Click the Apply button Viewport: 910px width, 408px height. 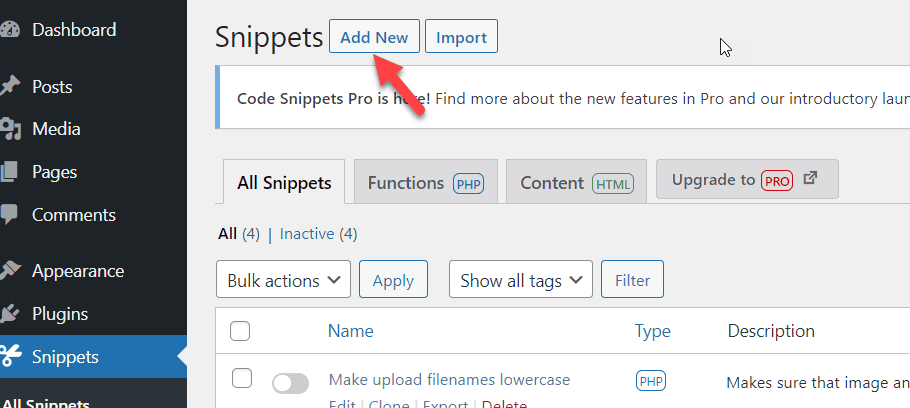coord(393,279)
